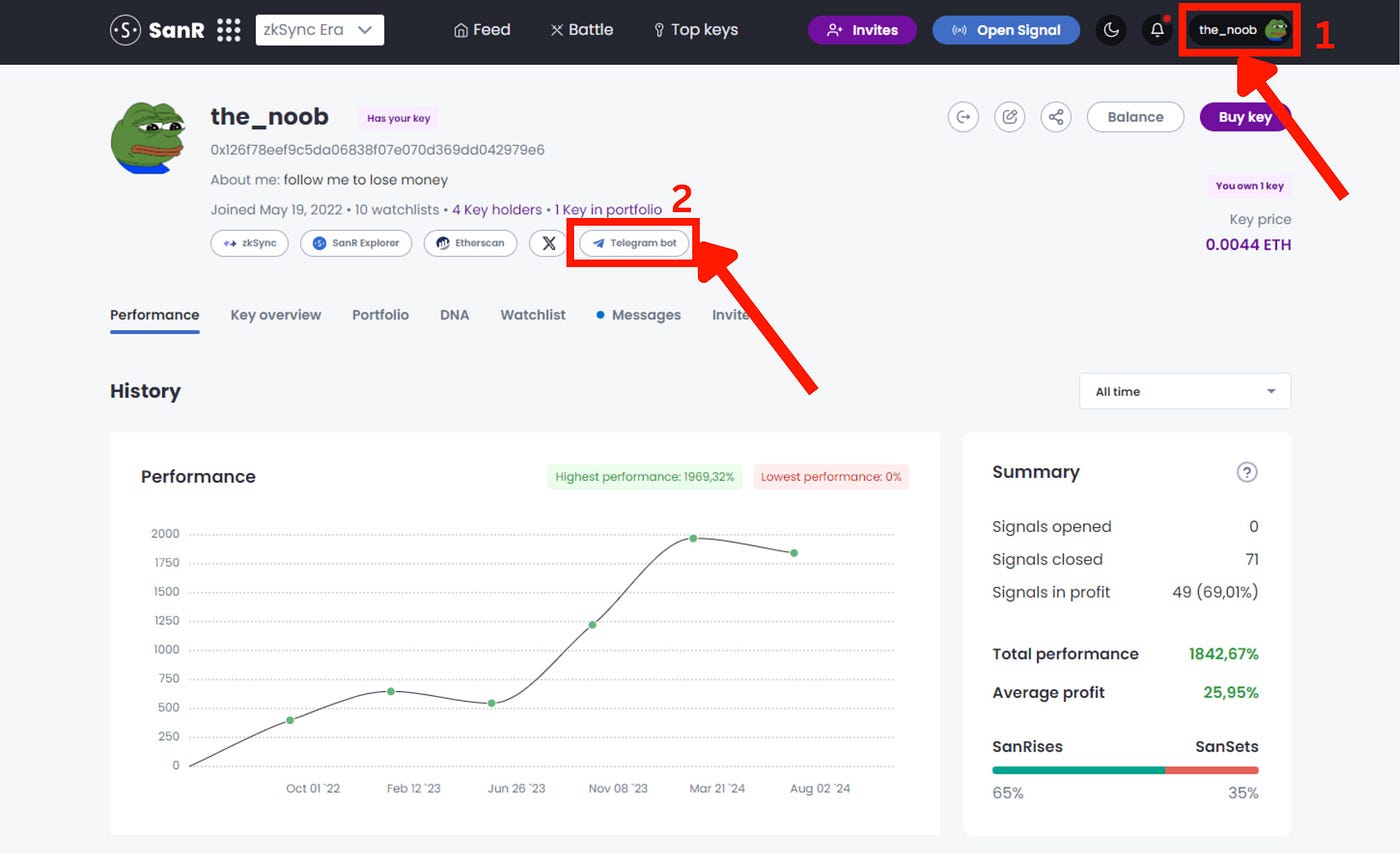The height and width of the screenshot is (854, 1400).
Task: Open the the_noob account menu
Action: click(x=1239, y=30)
